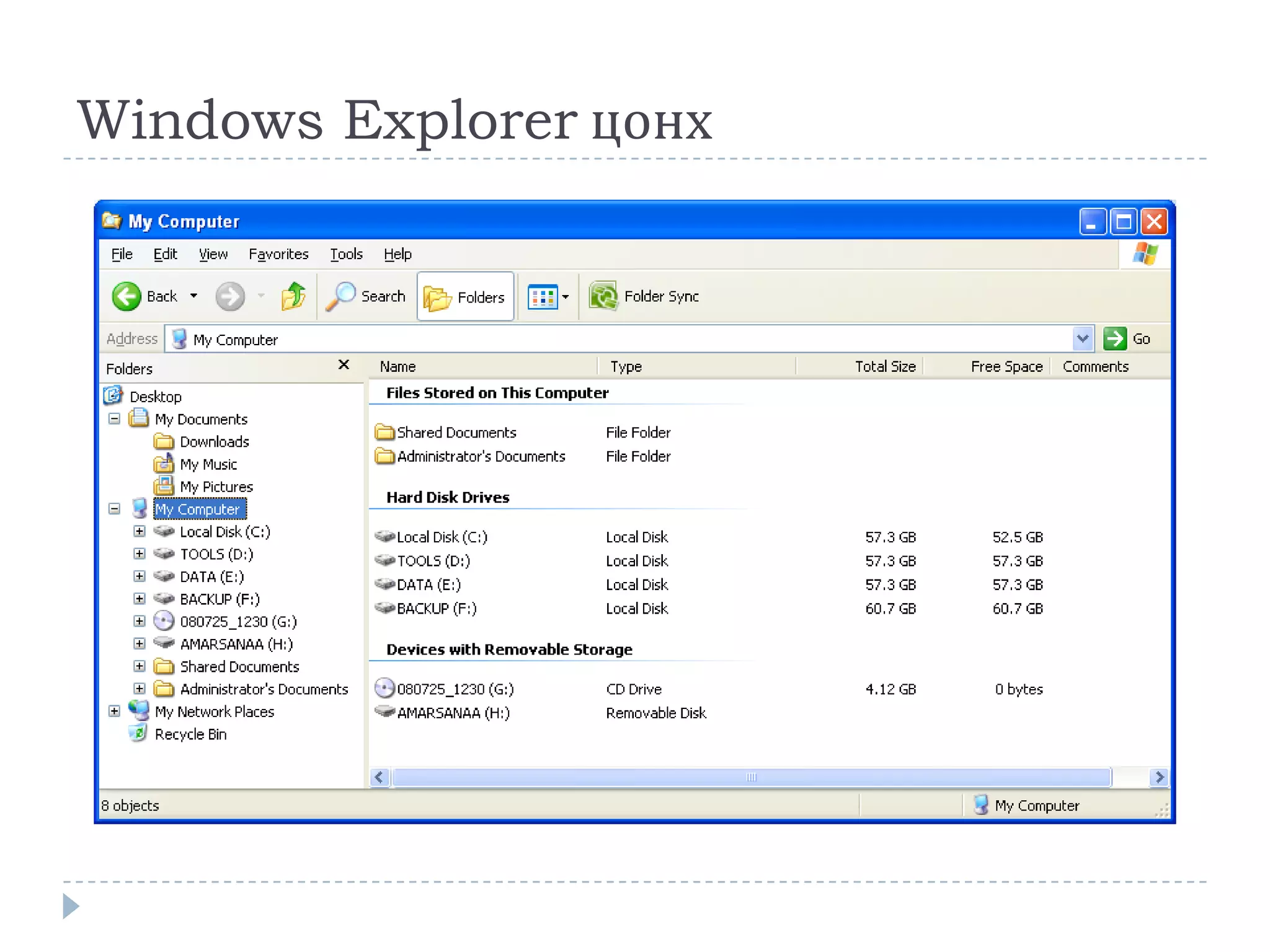The width and height of the screenshot is (1270, 952).
Task: Maximize the My Computer window
Action: click(1124, 221)
